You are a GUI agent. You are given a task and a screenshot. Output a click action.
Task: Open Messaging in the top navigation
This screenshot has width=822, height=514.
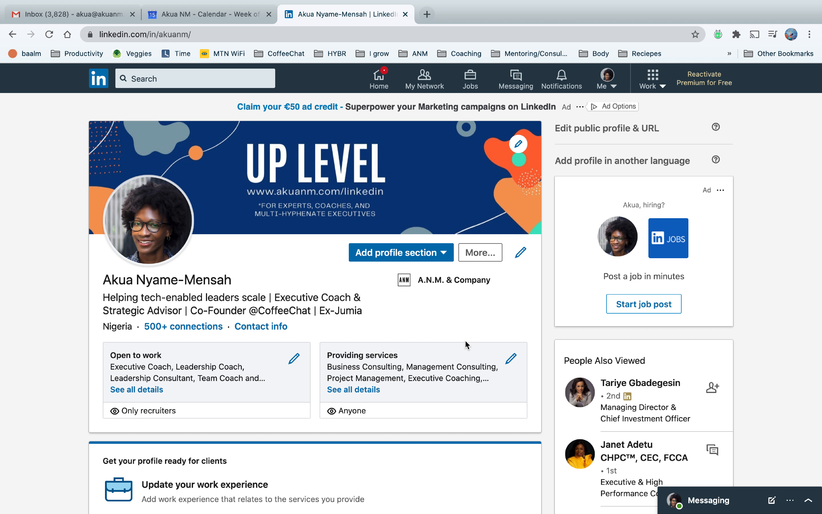coord(515,79)
